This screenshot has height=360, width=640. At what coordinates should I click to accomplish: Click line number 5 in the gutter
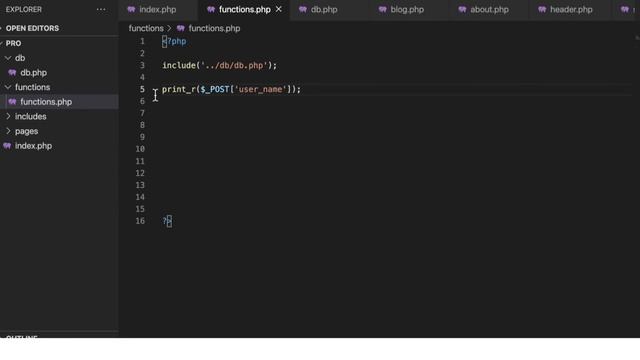pyautogui.click(x=142, y=89)
